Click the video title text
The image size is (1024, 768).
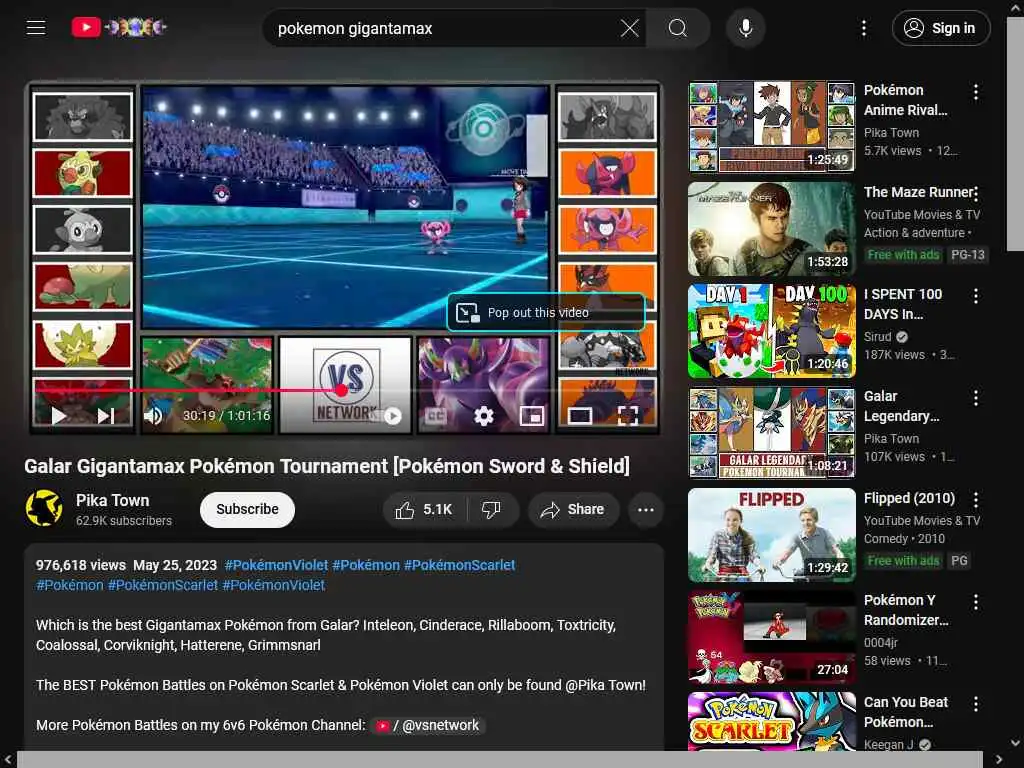click(x=327, y=466)
